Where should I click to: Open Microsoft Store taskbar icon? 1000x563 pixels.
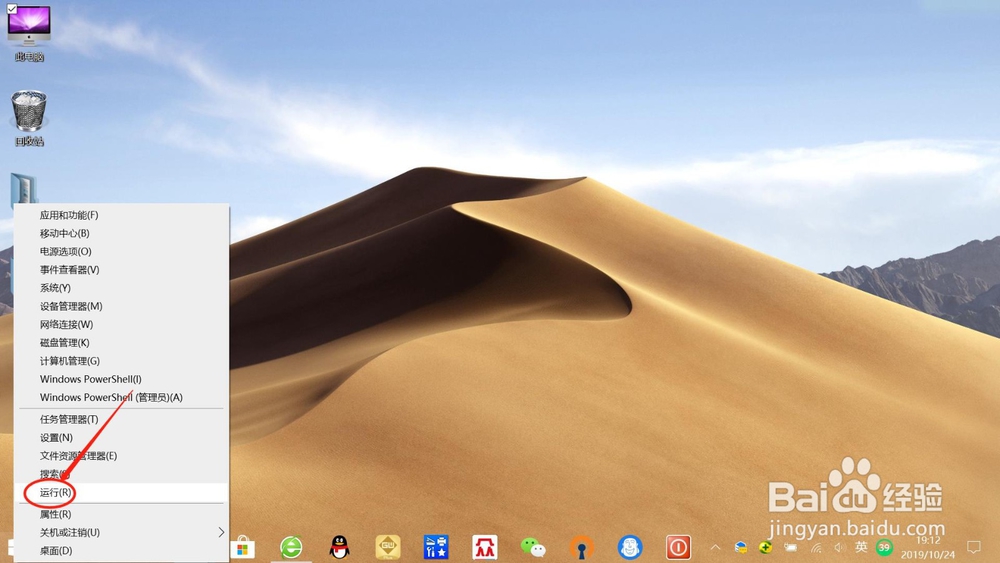click(x=242, y=548)
